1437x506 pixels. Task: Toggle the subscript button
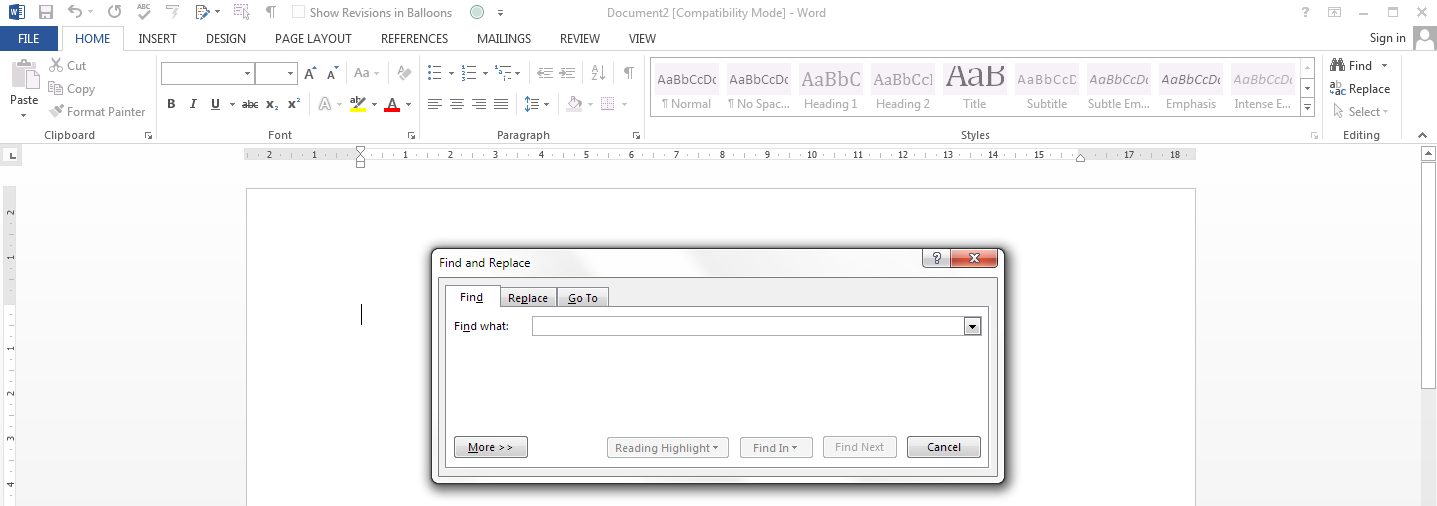tap(272, 104)
